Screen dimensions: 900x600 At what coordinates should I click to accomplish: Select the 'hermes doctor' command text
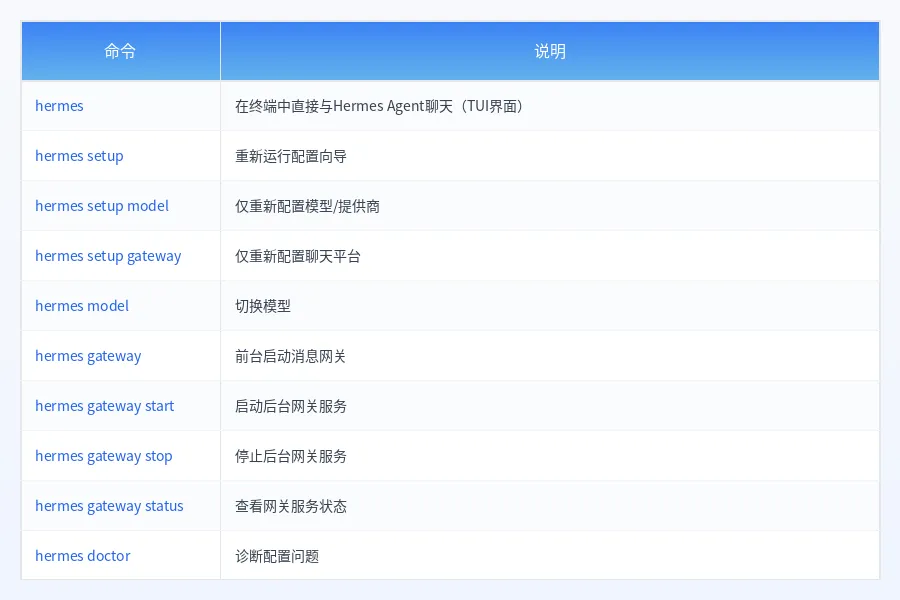click(83, 556)
